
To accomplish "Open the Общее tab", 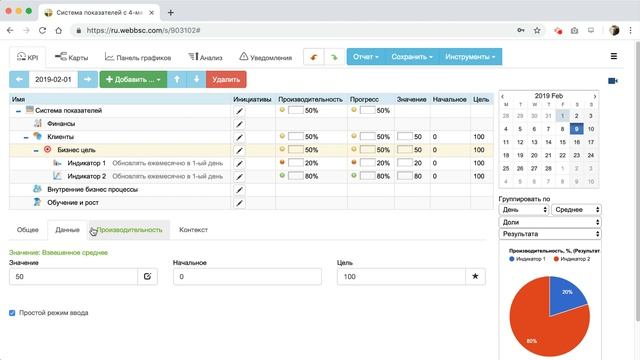I will tap(28, 230).
